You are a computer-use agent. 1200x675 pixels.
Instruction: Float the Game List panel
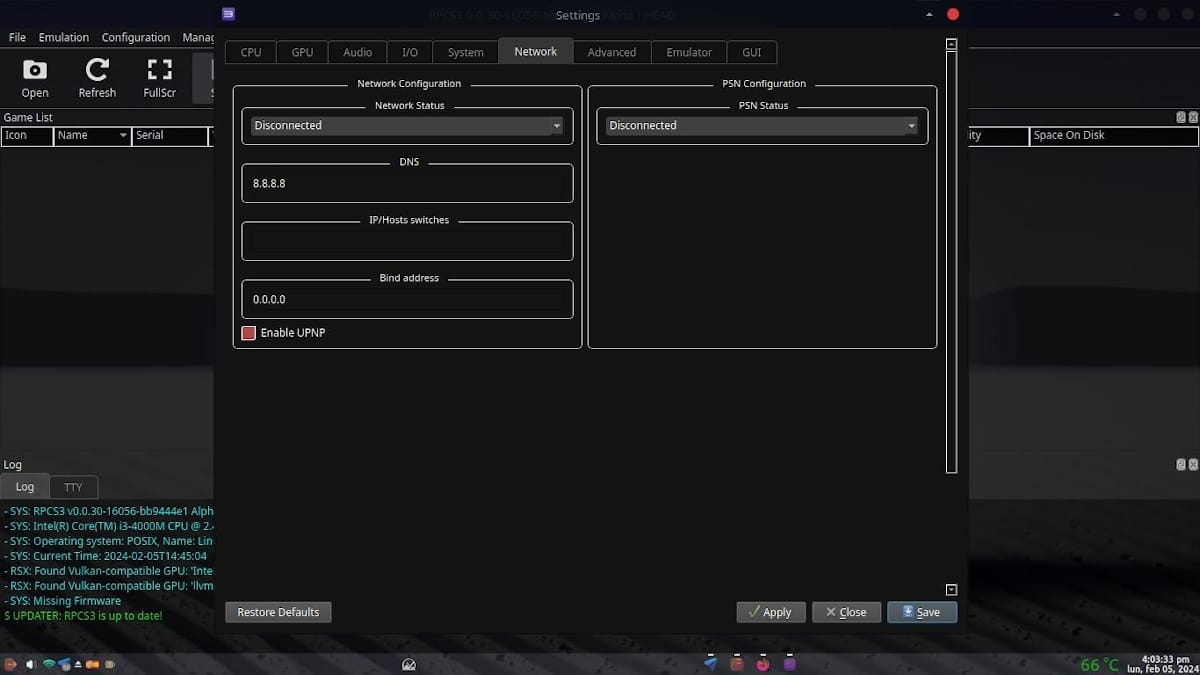(1180, 117)
